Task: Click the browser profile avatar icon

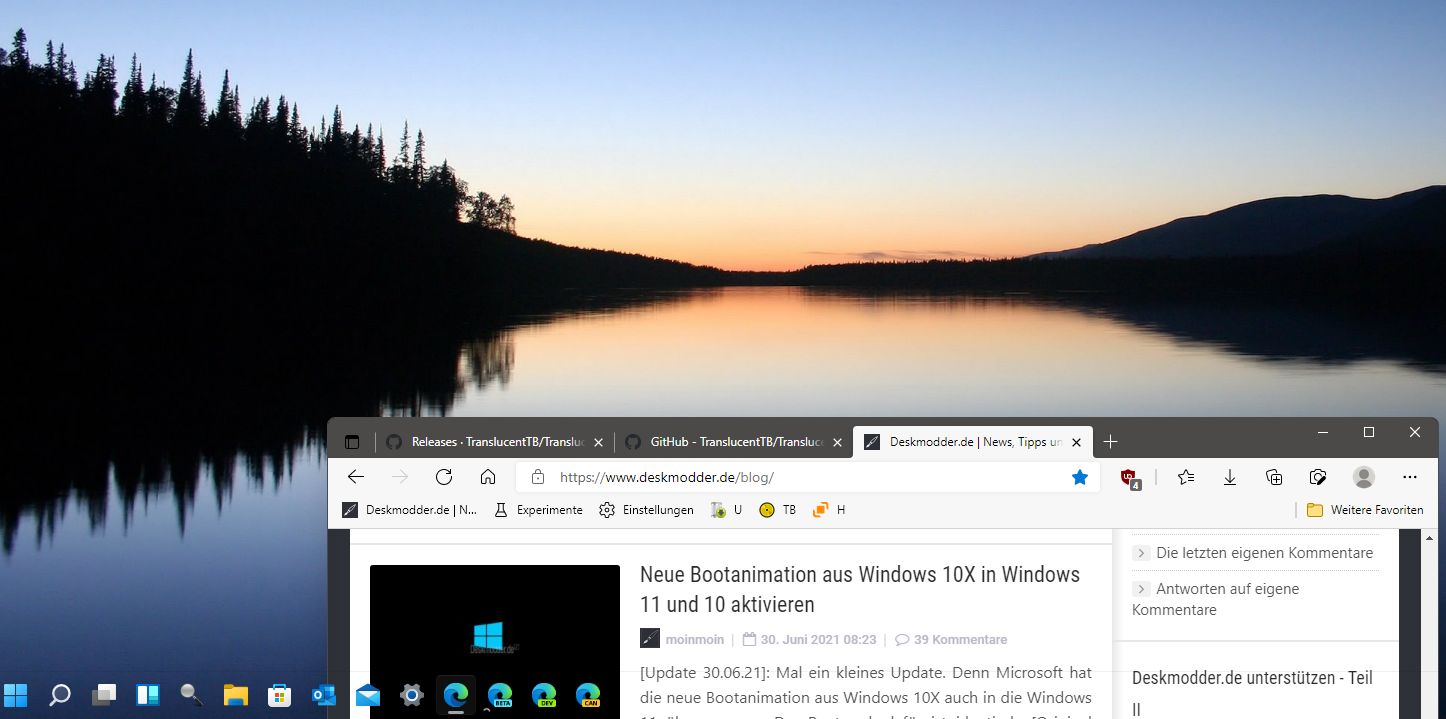Action: tap(1363, 477)
